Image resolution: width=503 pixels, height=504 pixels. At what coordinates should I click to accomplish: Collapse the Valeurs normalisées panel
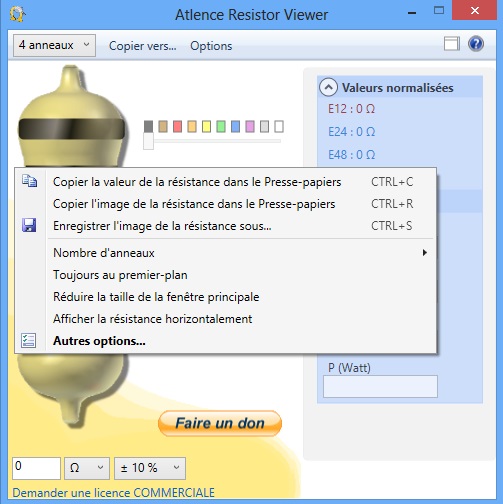tap(328, 87)
